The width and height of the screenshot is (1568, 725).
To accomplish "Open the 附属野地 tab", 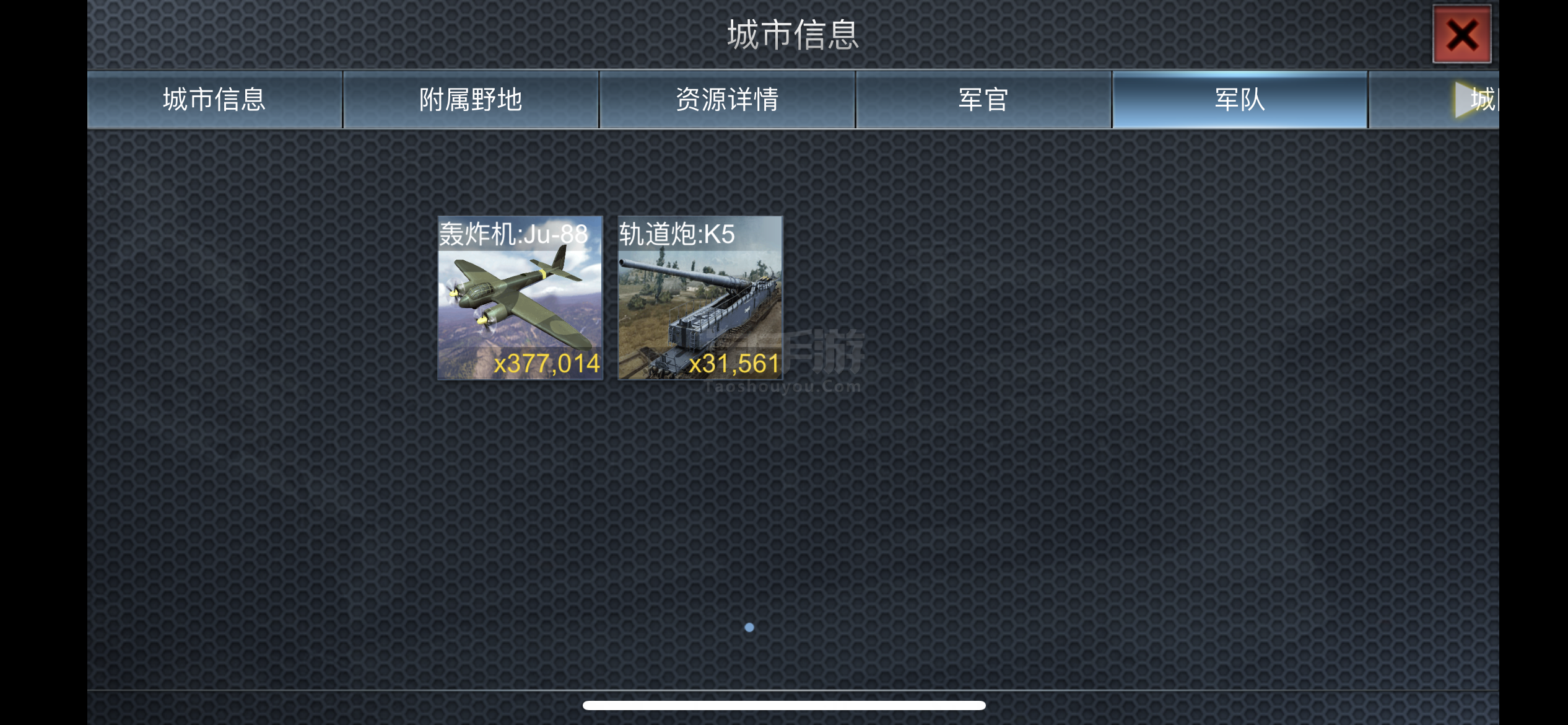I will click(471, 100).
